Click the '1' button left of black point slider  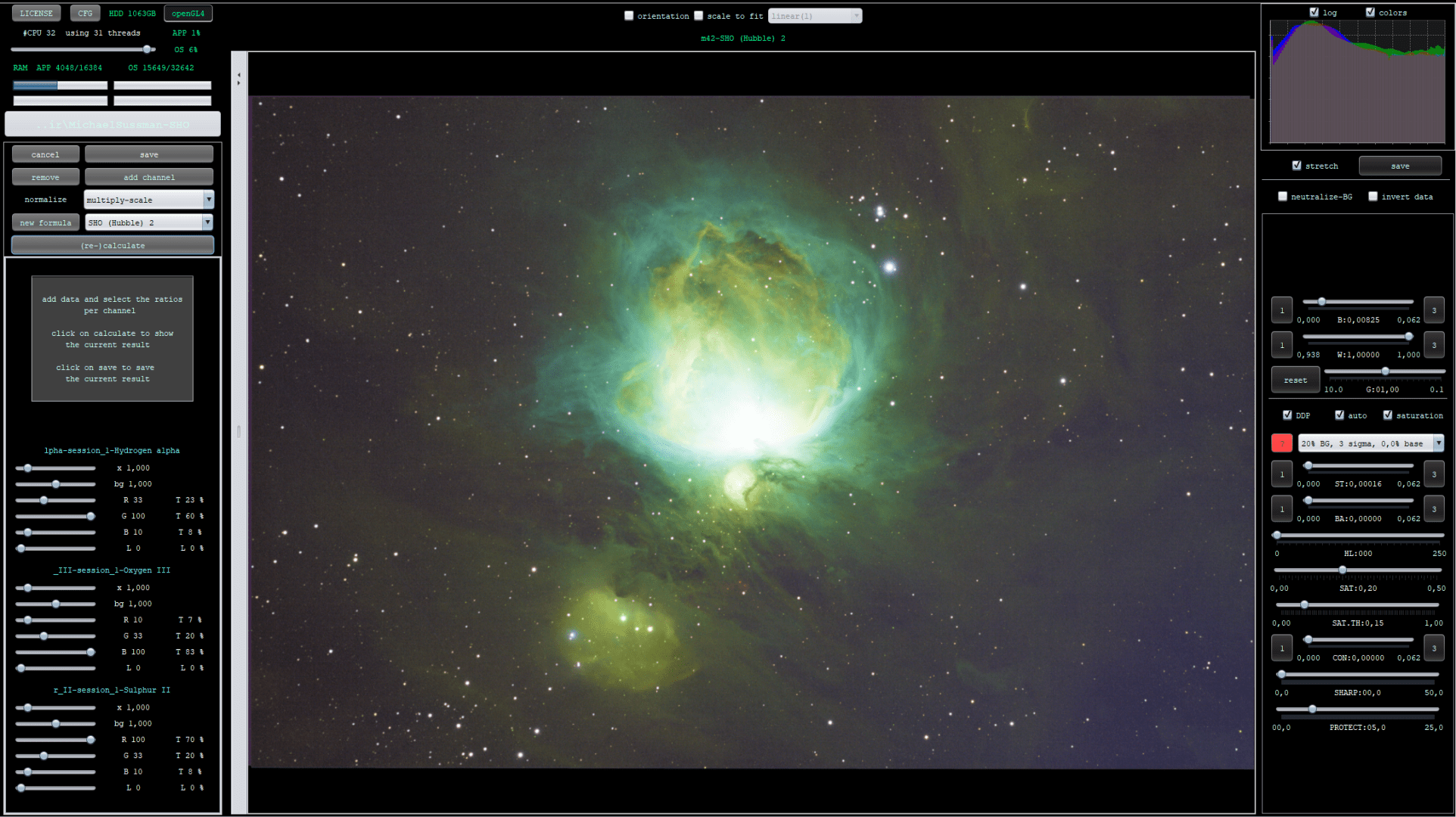(x=1281, y=310)
